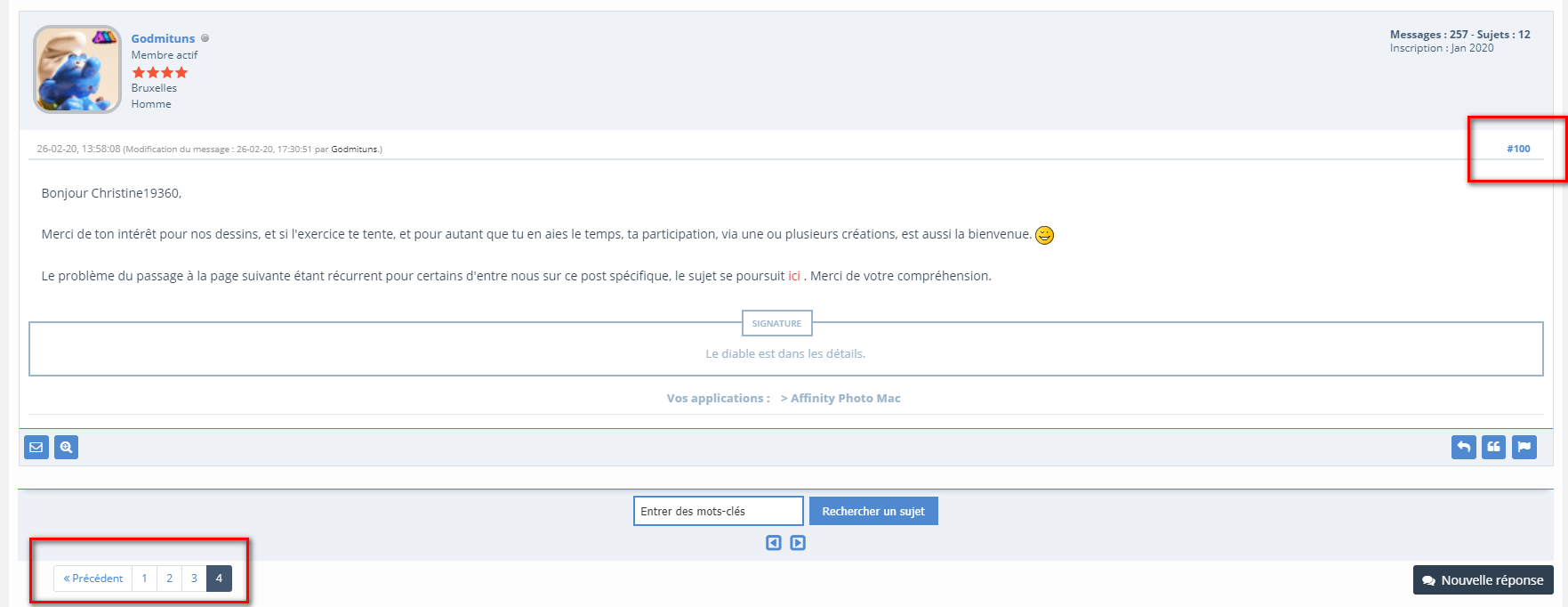The width and height of the screenshot is (1568, 607).
Task: Click 'Bruxelles' location text
Action: [x=154, y=88]
